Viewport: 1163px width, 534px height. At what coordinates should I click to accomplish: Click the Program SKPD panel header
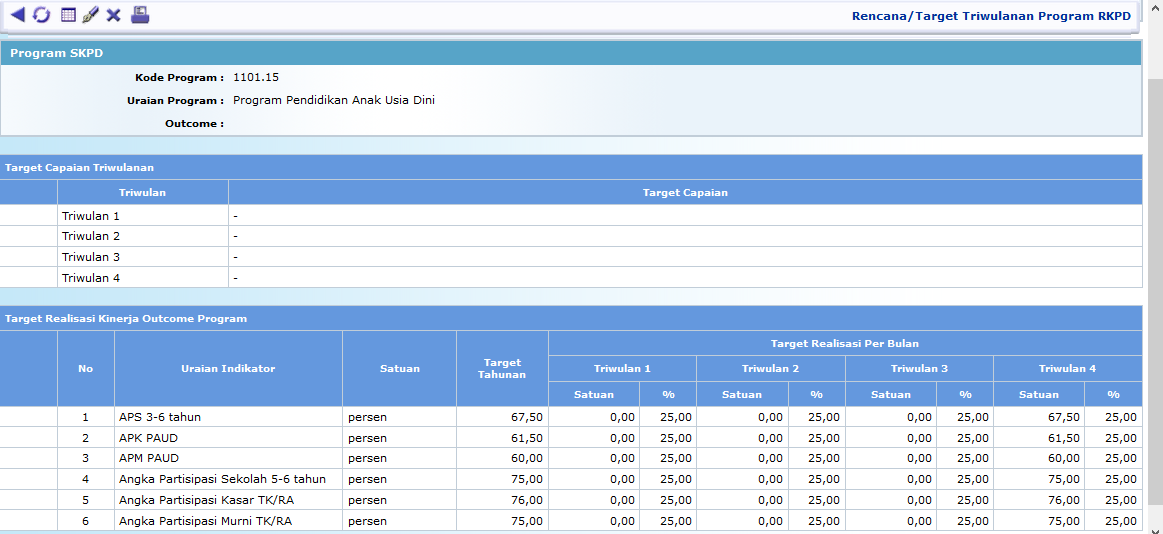coord(57,53)
